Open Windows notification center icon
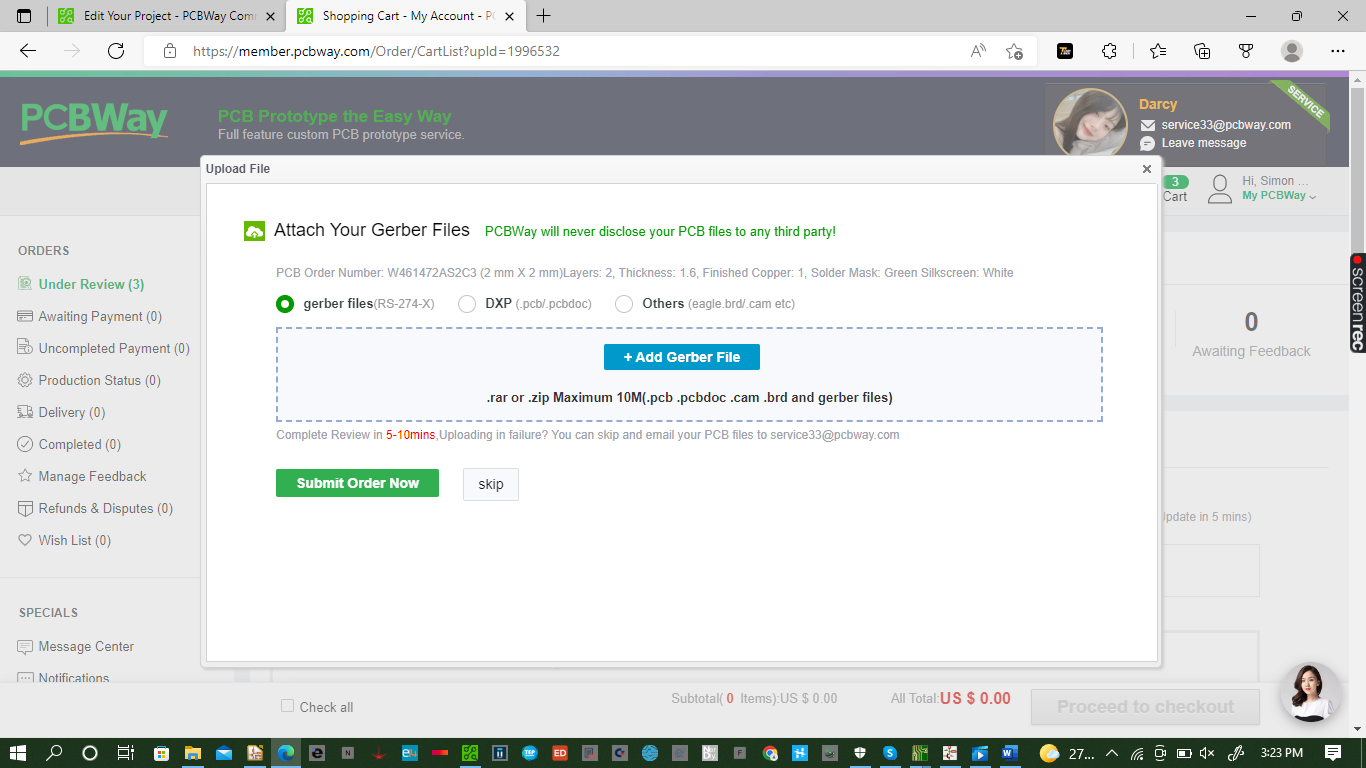 tap(1332, 752)
